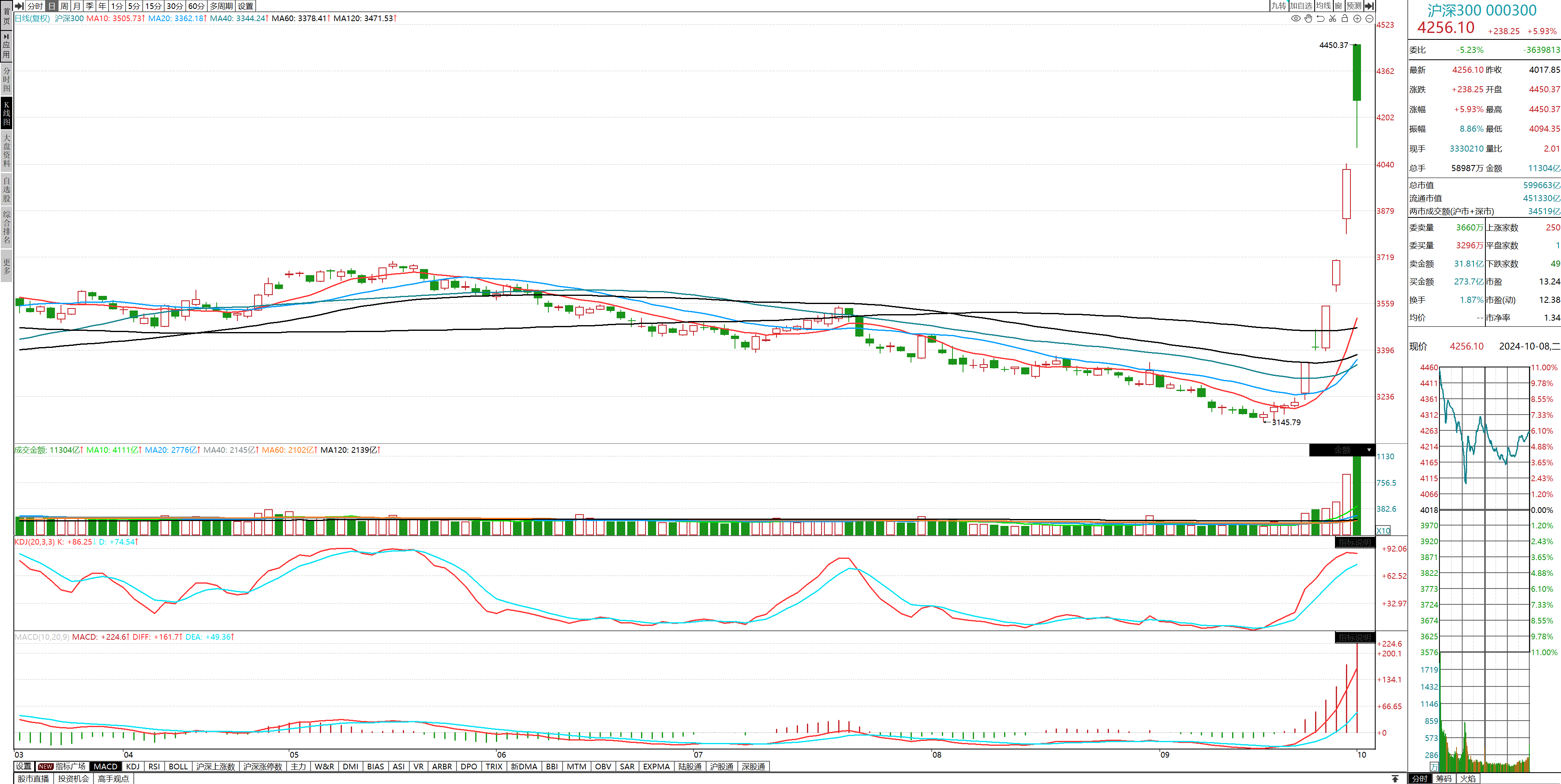Select the OBV indicator tab

point(603,767)
